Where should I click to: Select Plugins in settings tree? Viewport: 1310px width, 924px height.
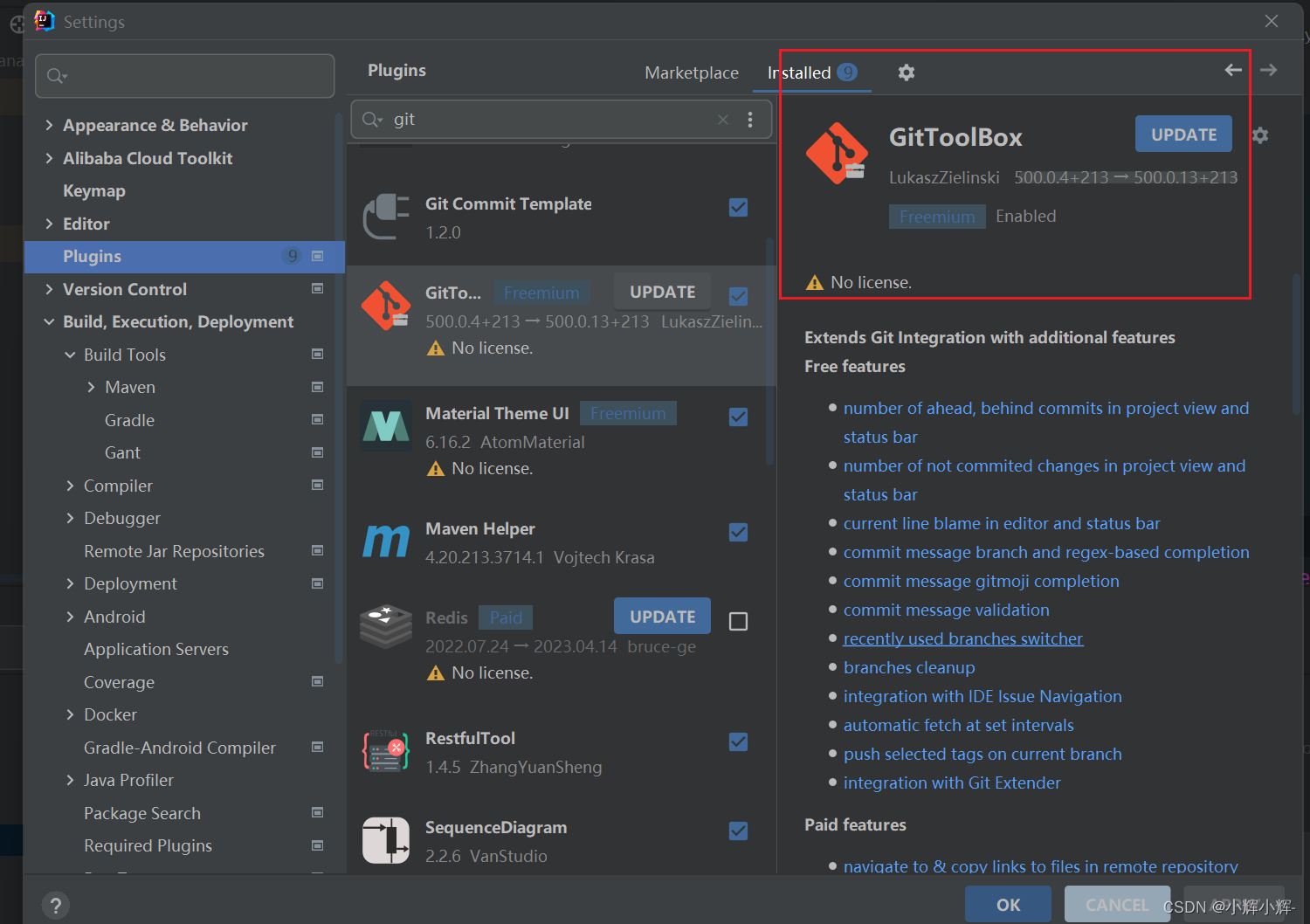[x=184, y=256]
